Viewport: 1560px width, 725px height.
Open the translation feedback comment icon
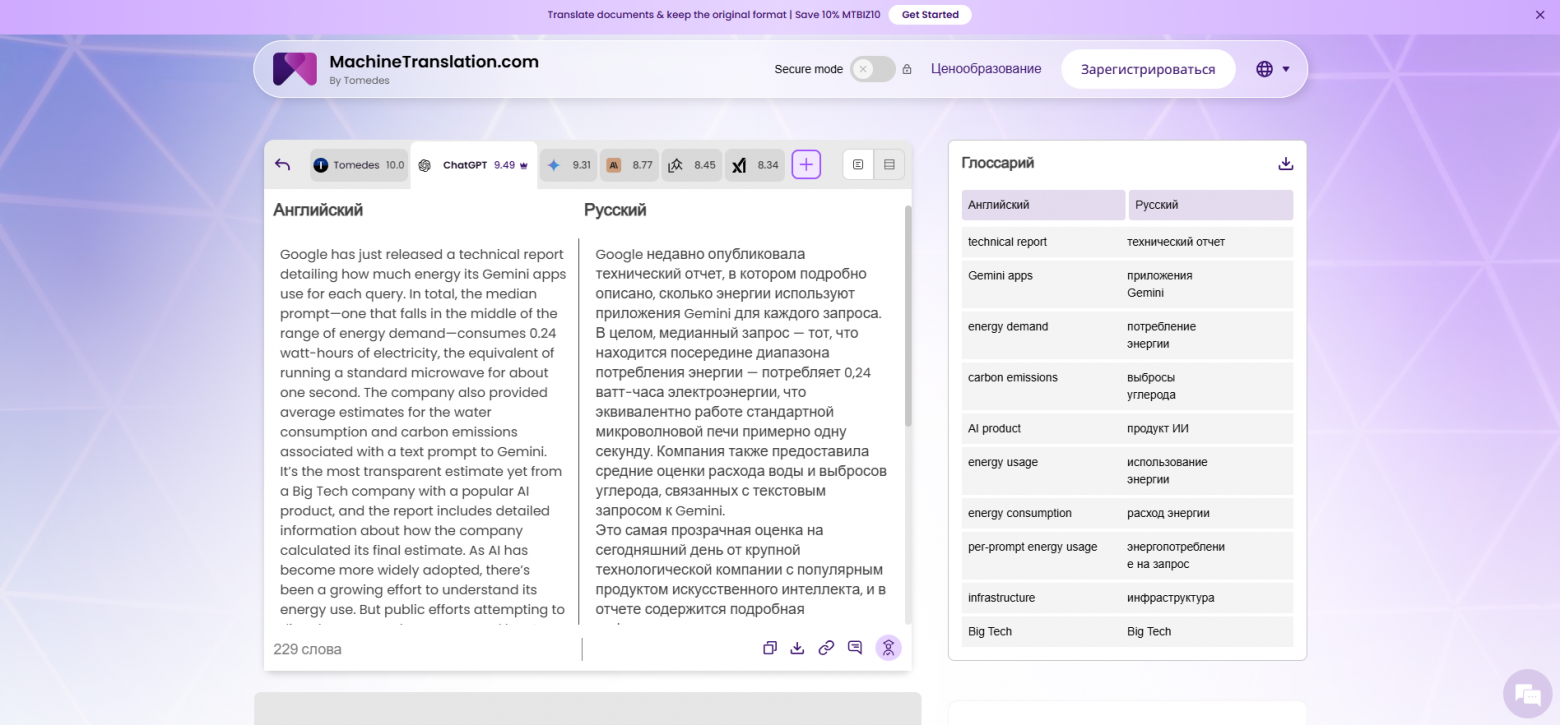point(854,648)
